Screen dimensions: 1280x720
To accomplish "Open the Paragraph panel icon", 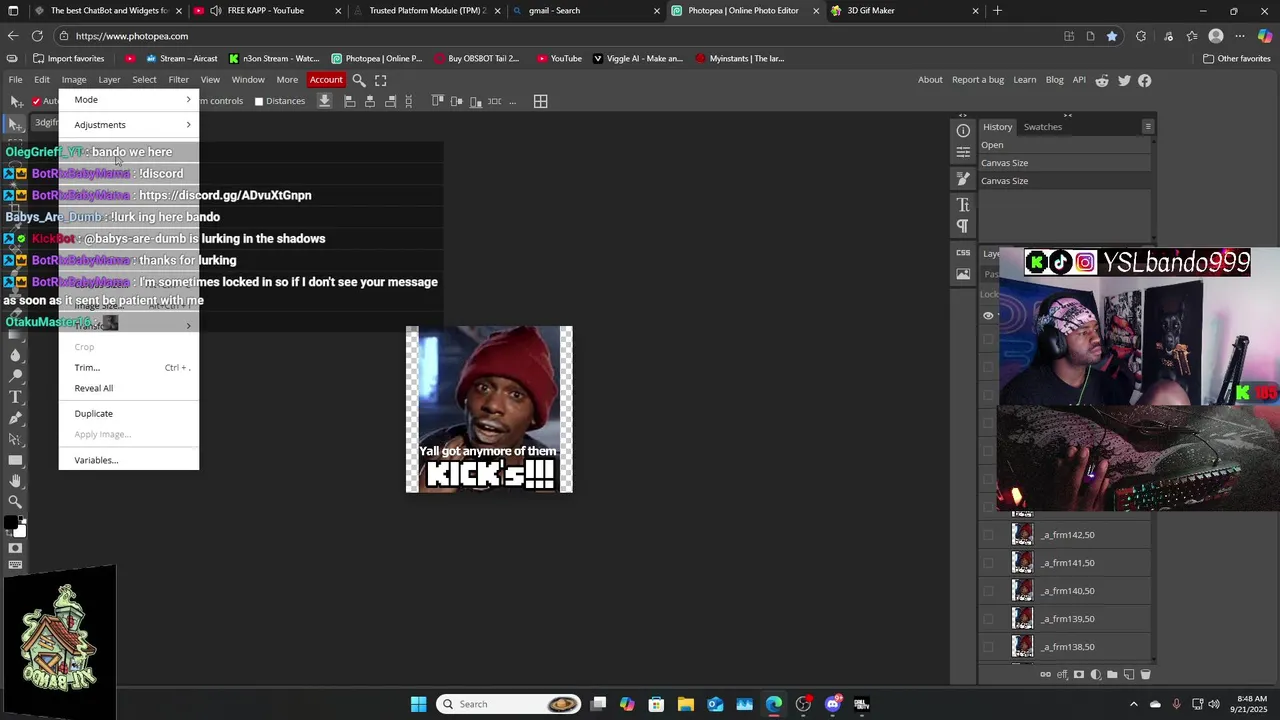I will point(963,226).
